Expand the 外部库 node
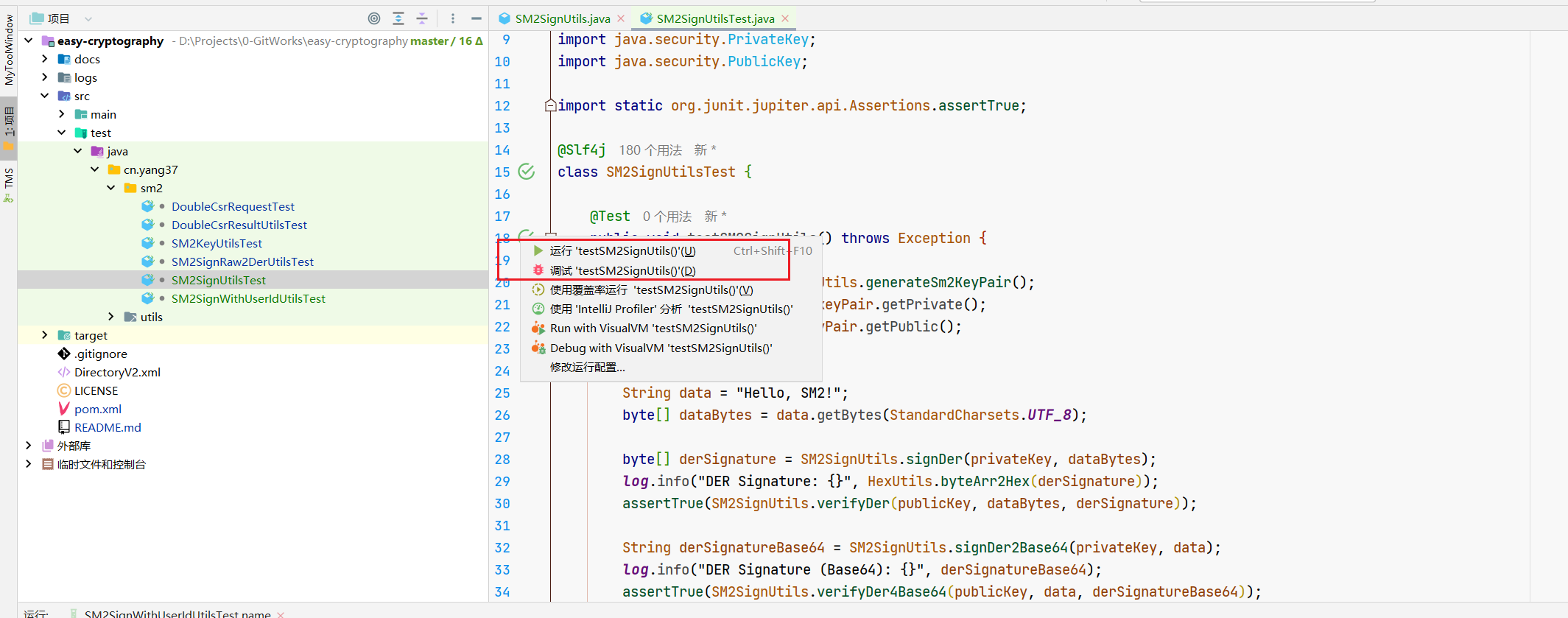The width and height of the screenshot is (1568, 618). [x=29, y=445]
